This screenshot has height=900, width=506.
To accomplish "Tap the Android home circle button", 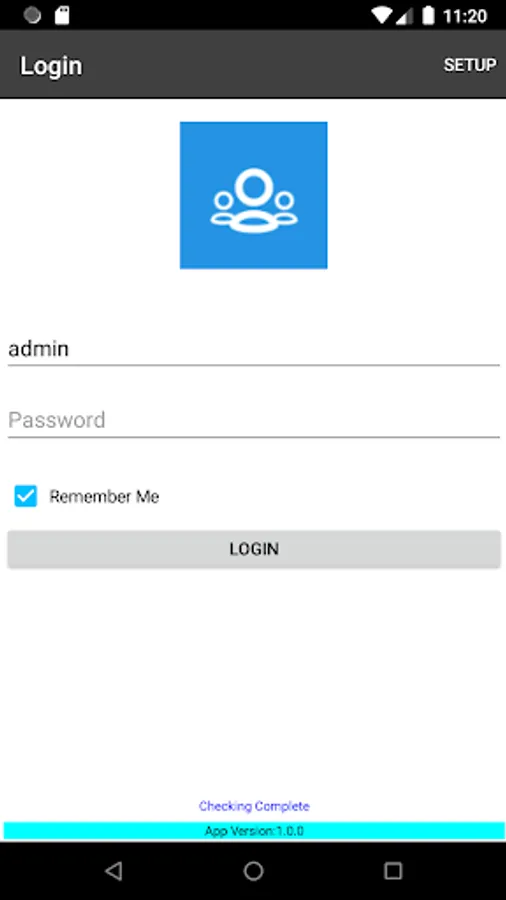I will pyautogui.click(x=253, y=871).
